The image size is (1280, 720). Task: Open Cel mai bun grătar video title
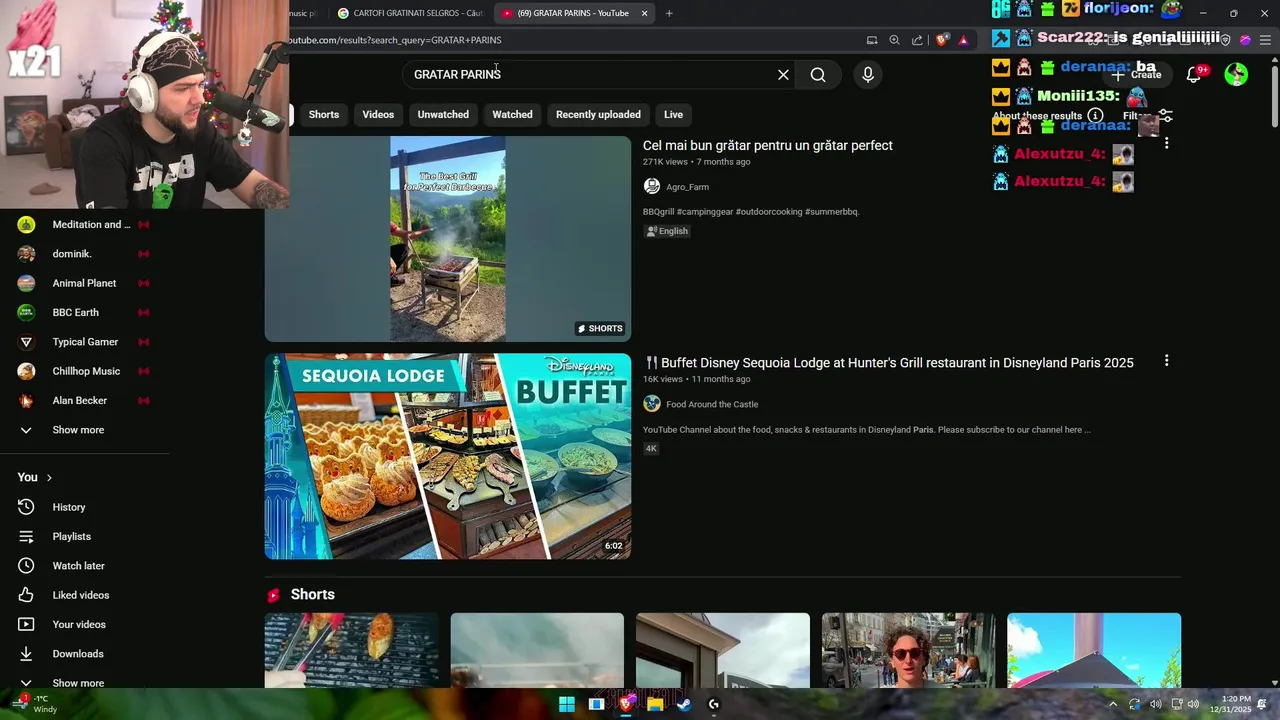pos(768,146)
